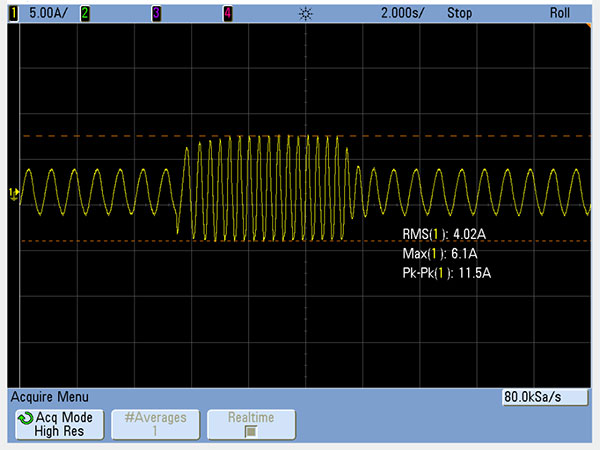Click the RMS(1): 4.02A measurement
Viewport: 600px width, 450px height.
click(444, 234)
